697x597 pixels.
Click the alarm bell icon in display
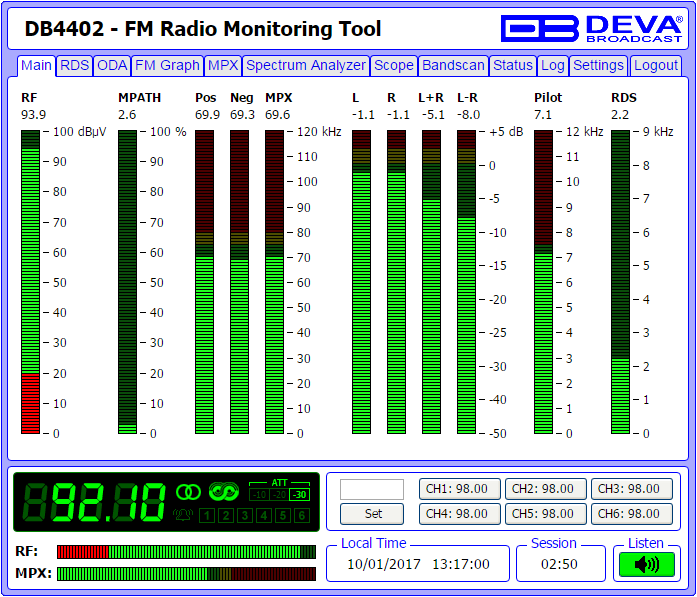click(183, 515)
